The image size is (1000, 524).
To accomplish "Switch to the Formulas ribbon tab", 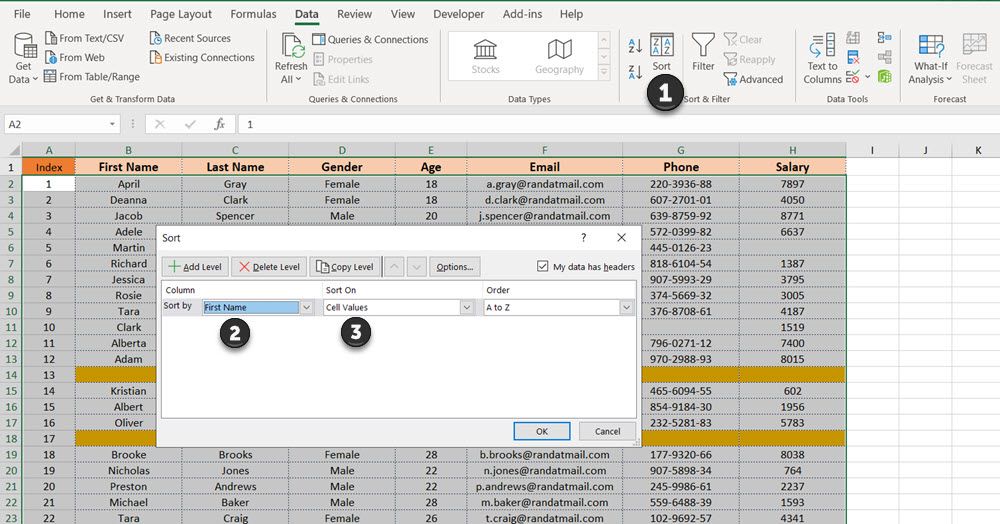I will [253, 14].
